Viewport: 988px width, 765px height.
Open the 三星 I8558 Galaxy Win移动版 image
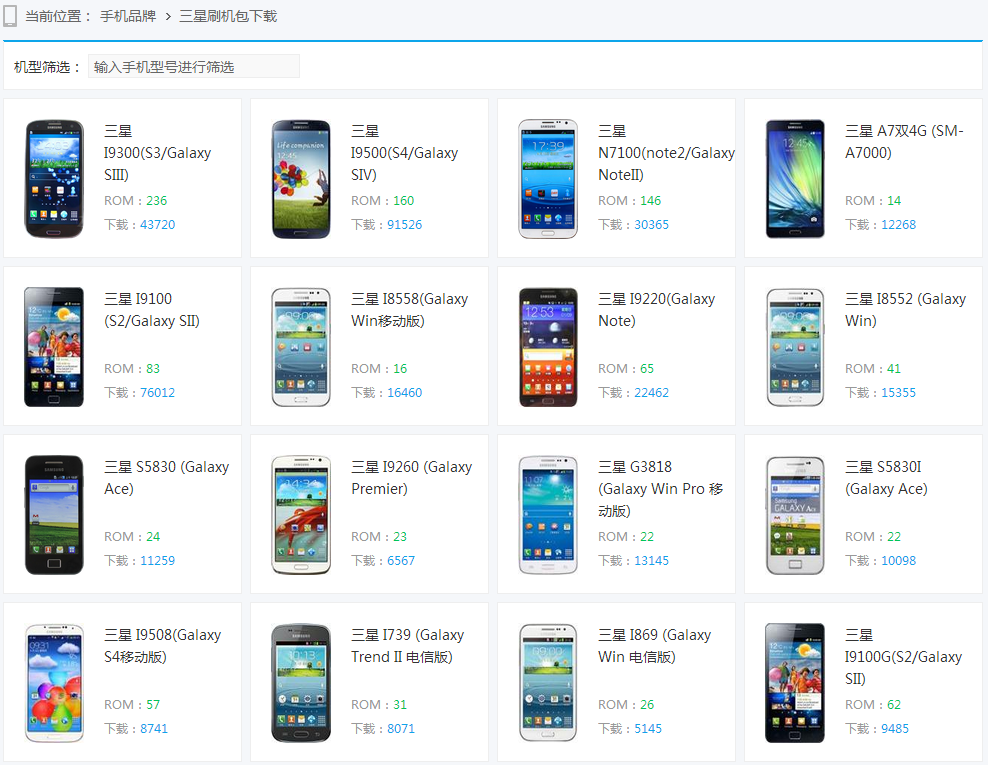[x=301, y=347]
